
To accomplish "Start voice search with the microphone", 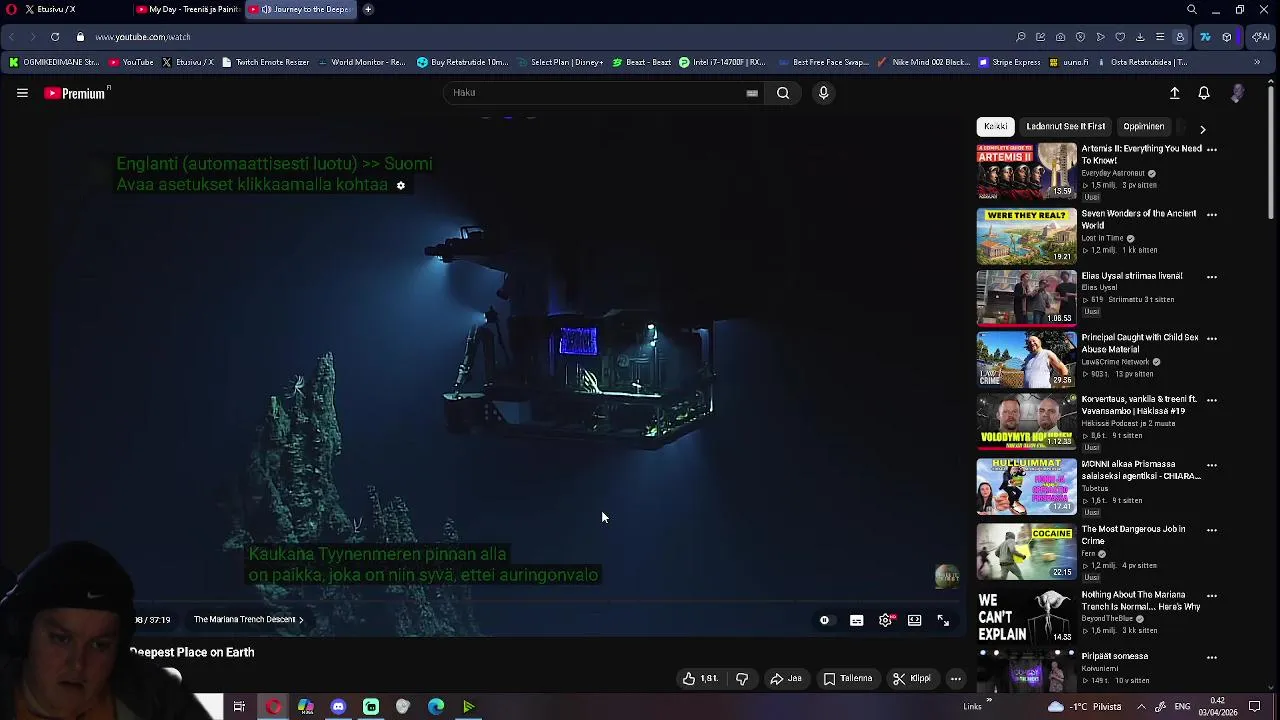I will click(823, 93).
